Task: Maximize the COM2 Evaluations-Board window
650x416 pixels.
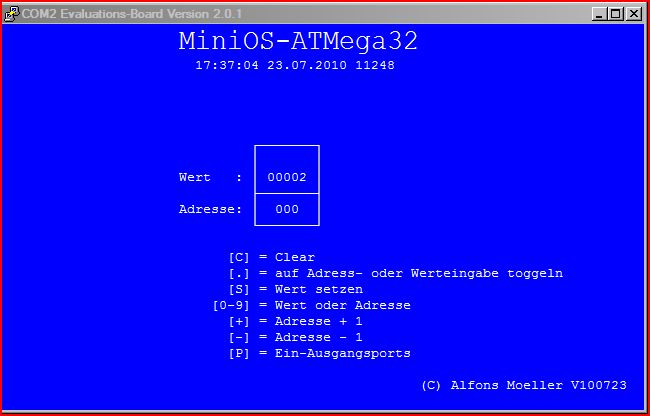Action: [x=616, y=15]
